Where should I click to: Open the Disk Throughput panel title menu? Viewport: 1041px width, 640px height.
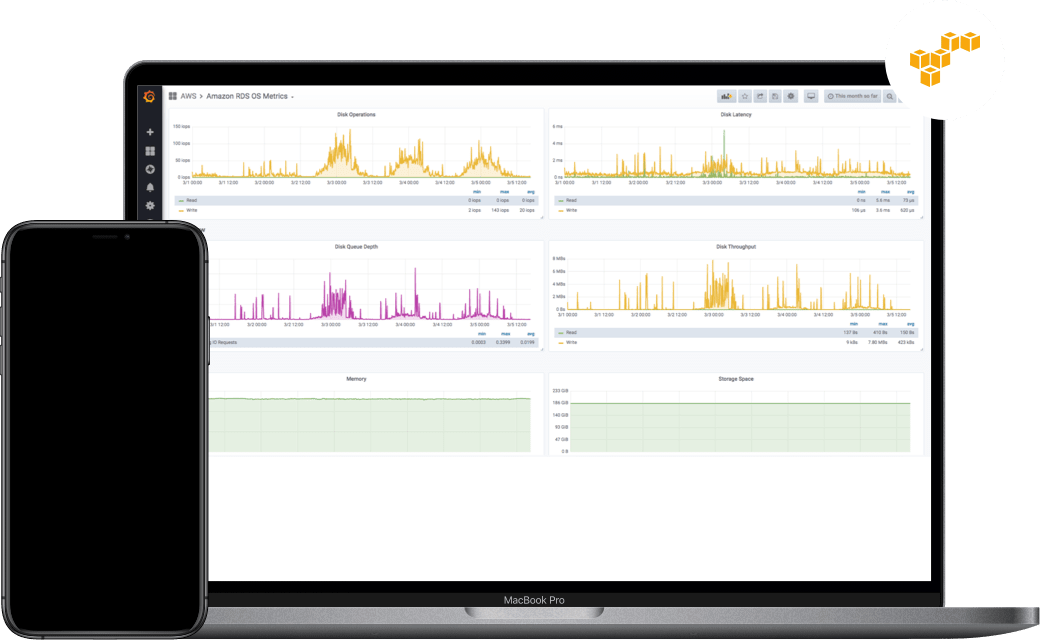(736, 247)
